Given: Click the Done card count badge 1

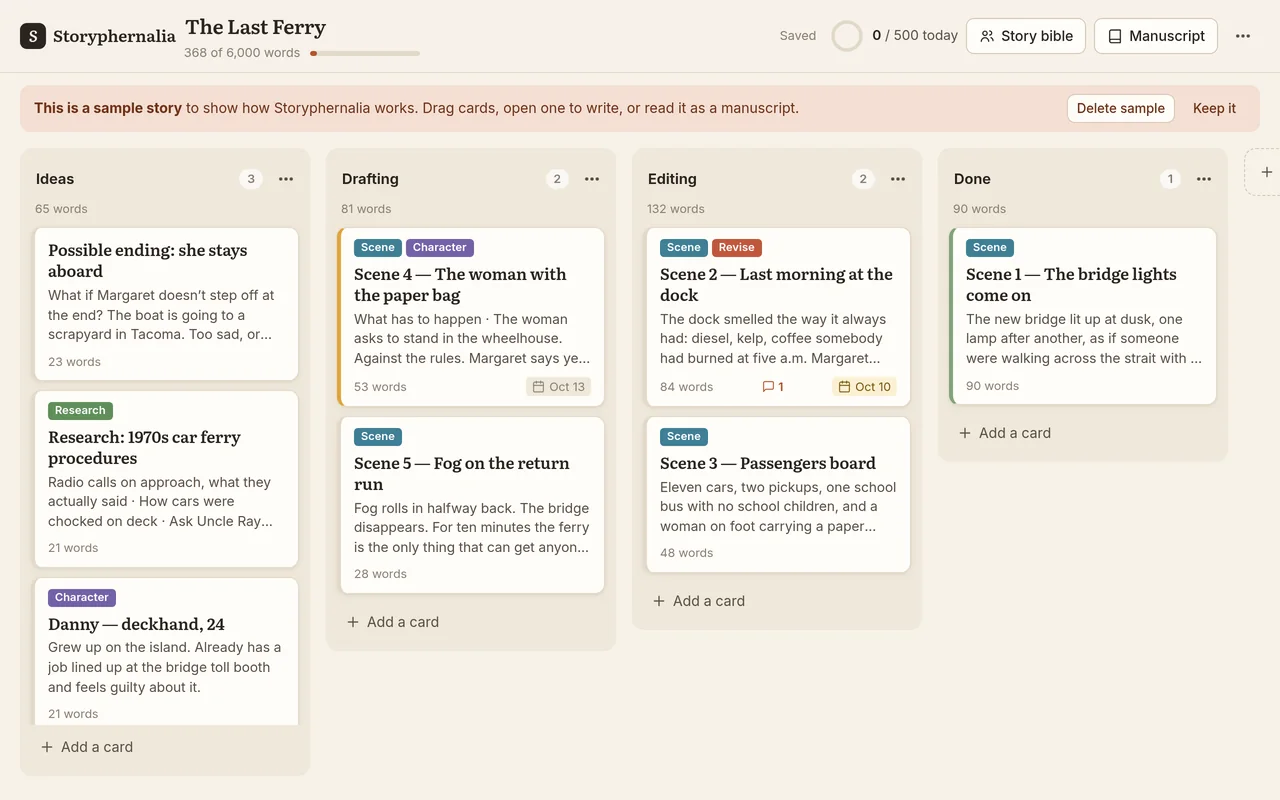Looking at the screenshot, I should click(x=1169, y=179).
